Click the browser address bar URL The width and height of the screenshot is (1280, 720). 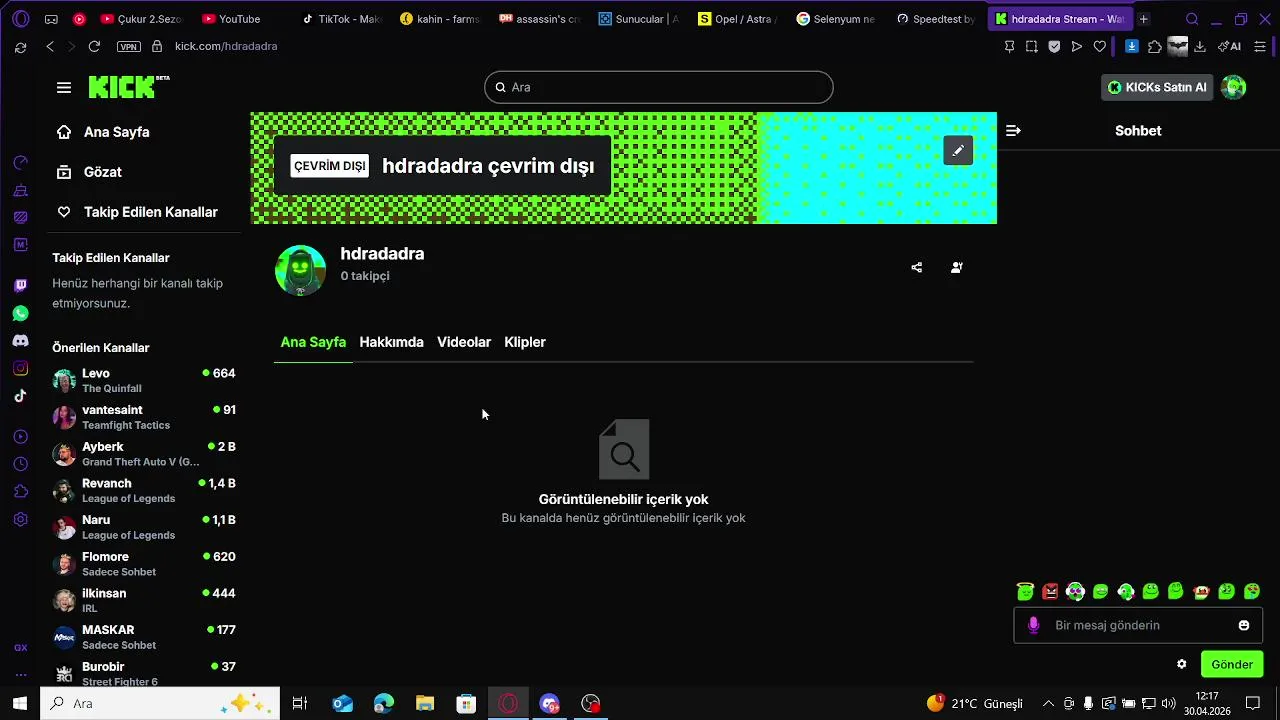click(226, 46)
